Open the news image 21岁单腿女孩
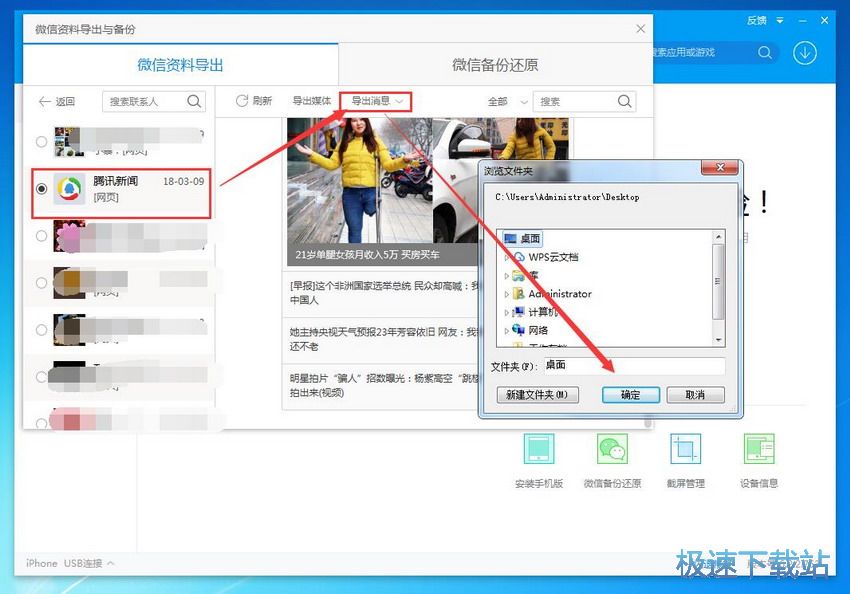 coord(382,191)
